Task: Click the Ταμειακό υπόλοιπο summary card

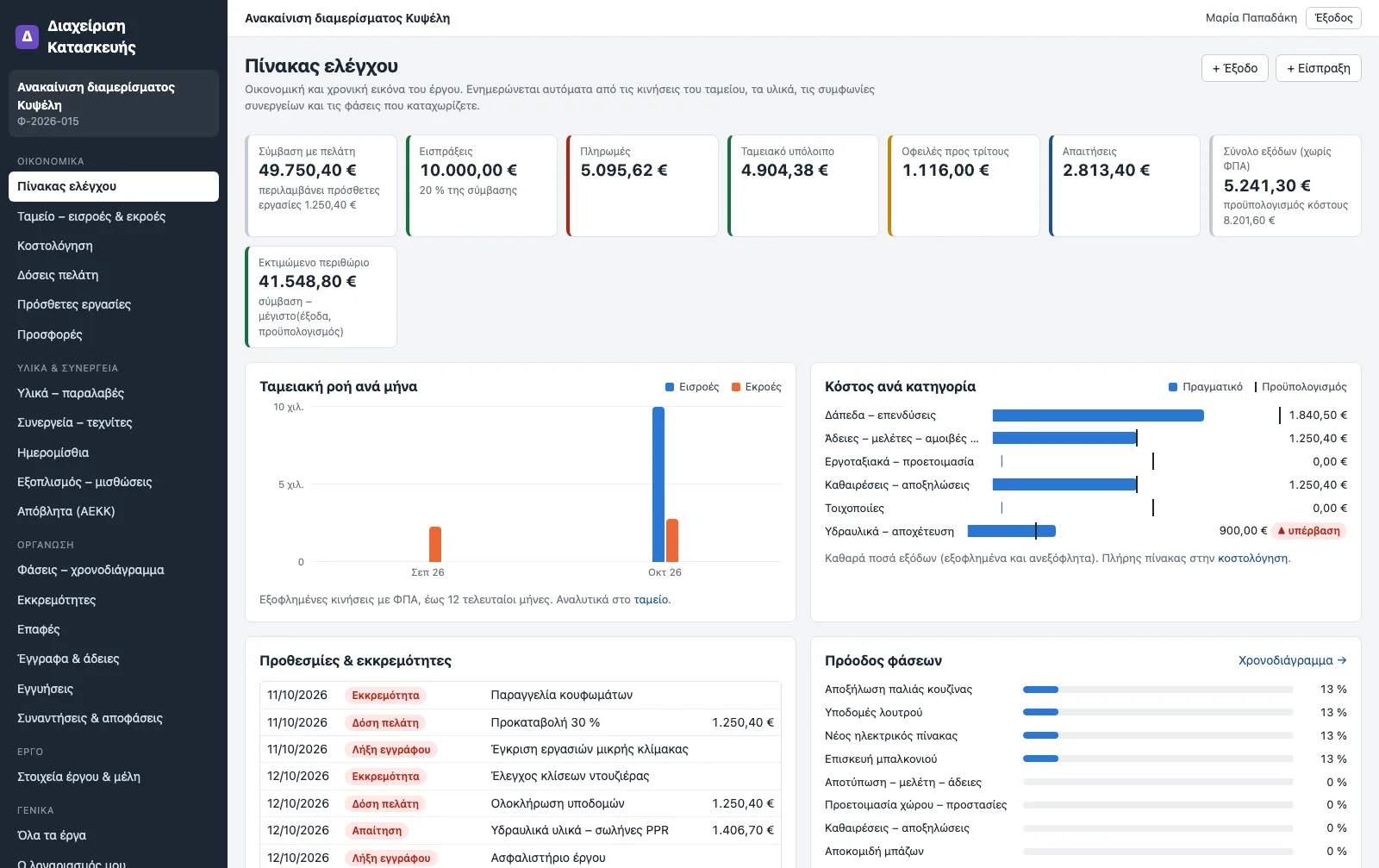Action: point(802,185)
